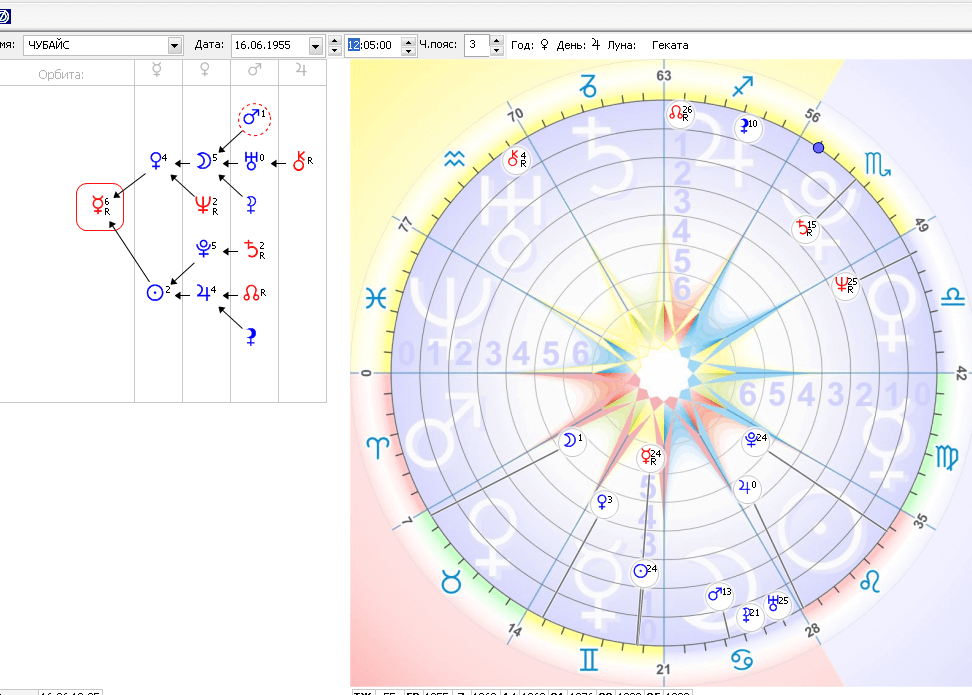Open the name dropdown showing ЧУБАЙС

[x=175, y=45]
